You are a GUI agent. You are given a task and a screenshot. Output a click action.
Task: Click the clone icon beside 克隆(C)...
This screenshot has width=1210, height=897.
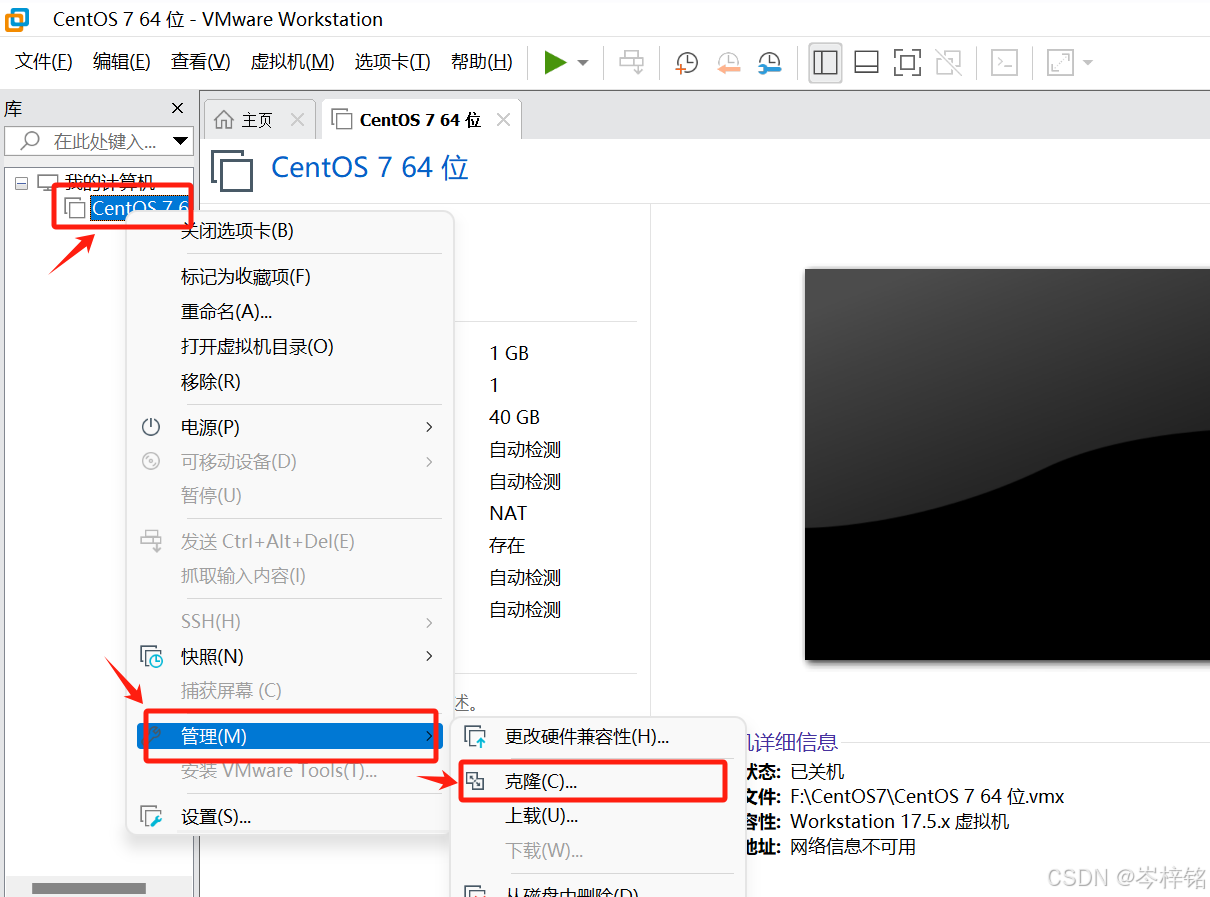click(x=476, y=782)
